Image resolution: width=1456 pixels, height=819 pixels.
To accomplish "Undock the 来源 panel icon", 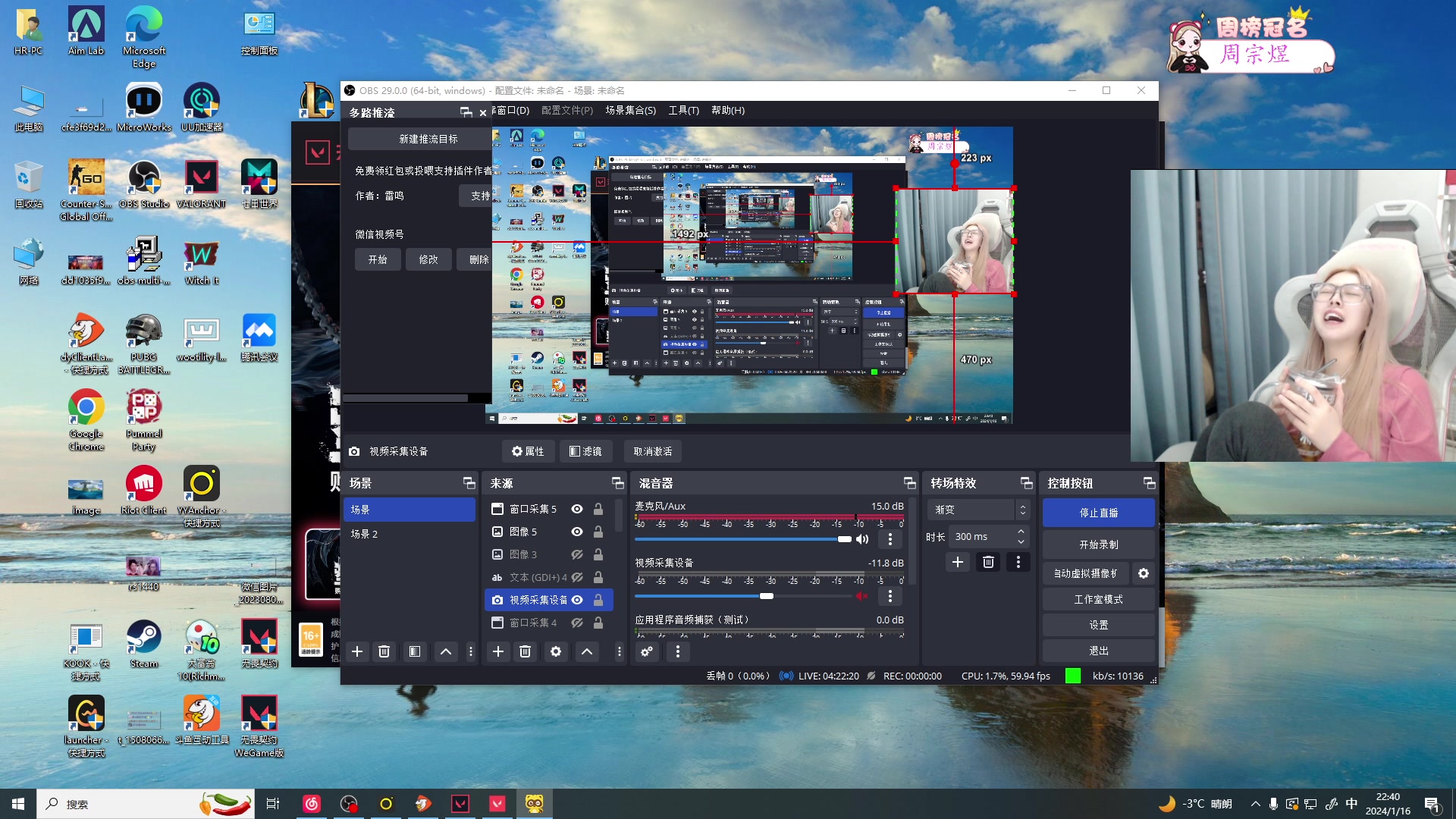I will [x=617, y=483].
